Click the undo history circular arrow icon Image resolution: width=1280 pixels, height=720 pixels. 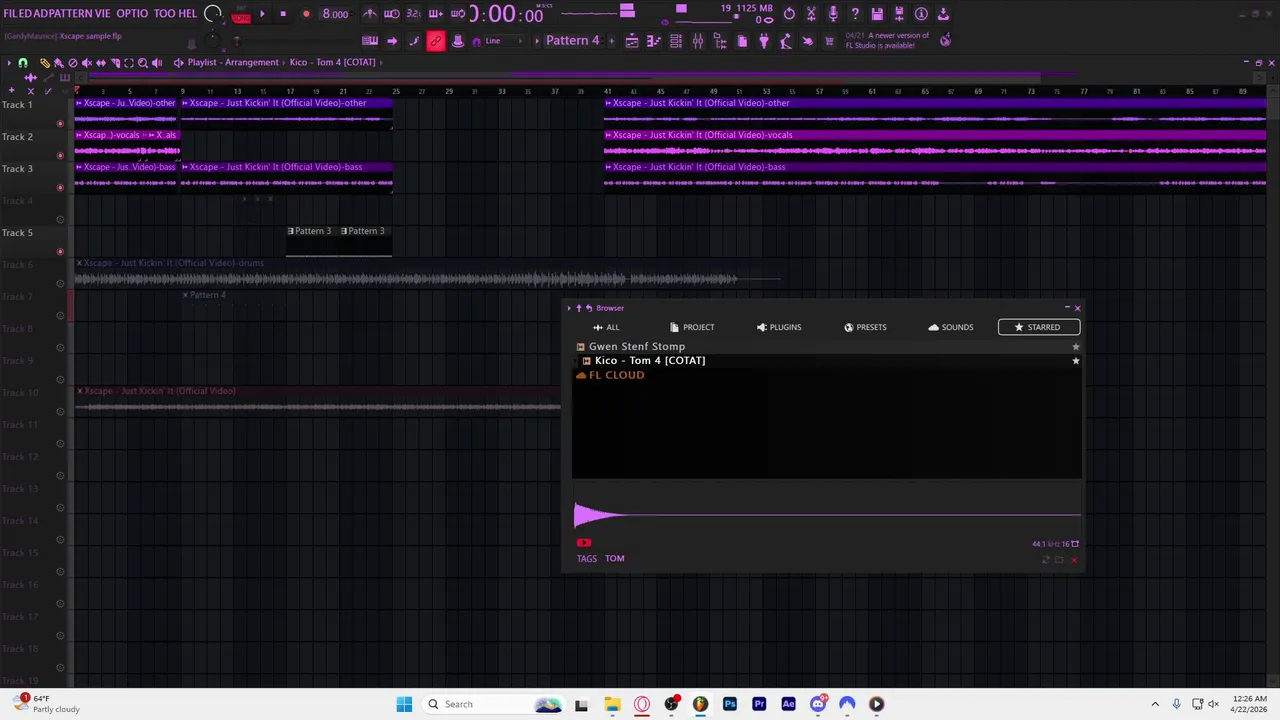pos(789,14)
